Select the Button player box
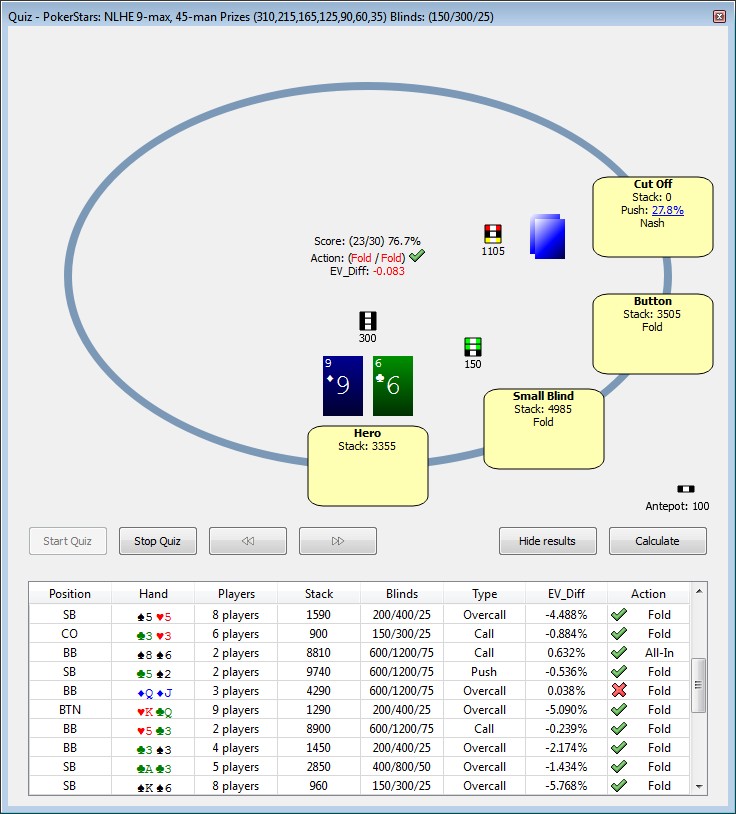This screenshot has width=736, height=814. tap(653, 334)
